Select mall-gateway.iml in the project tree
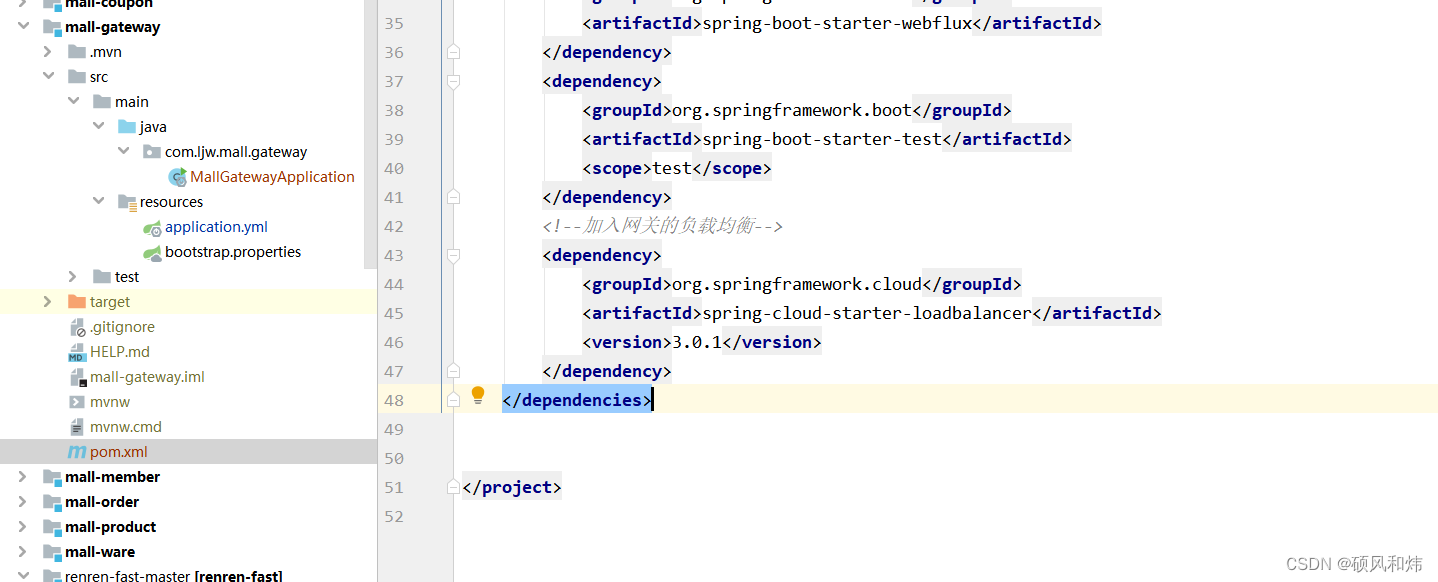This screenshot has width=1438, height=582. (147, 377)
